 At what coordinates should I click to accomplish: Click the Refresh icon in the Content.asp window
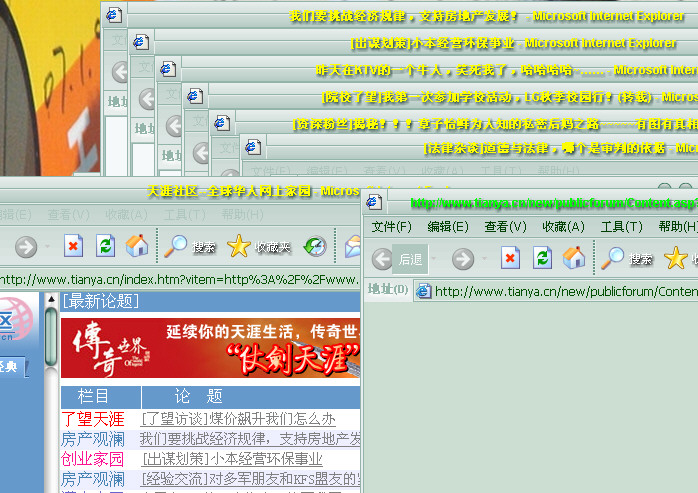pyautogui.click(x=542, y=258)
